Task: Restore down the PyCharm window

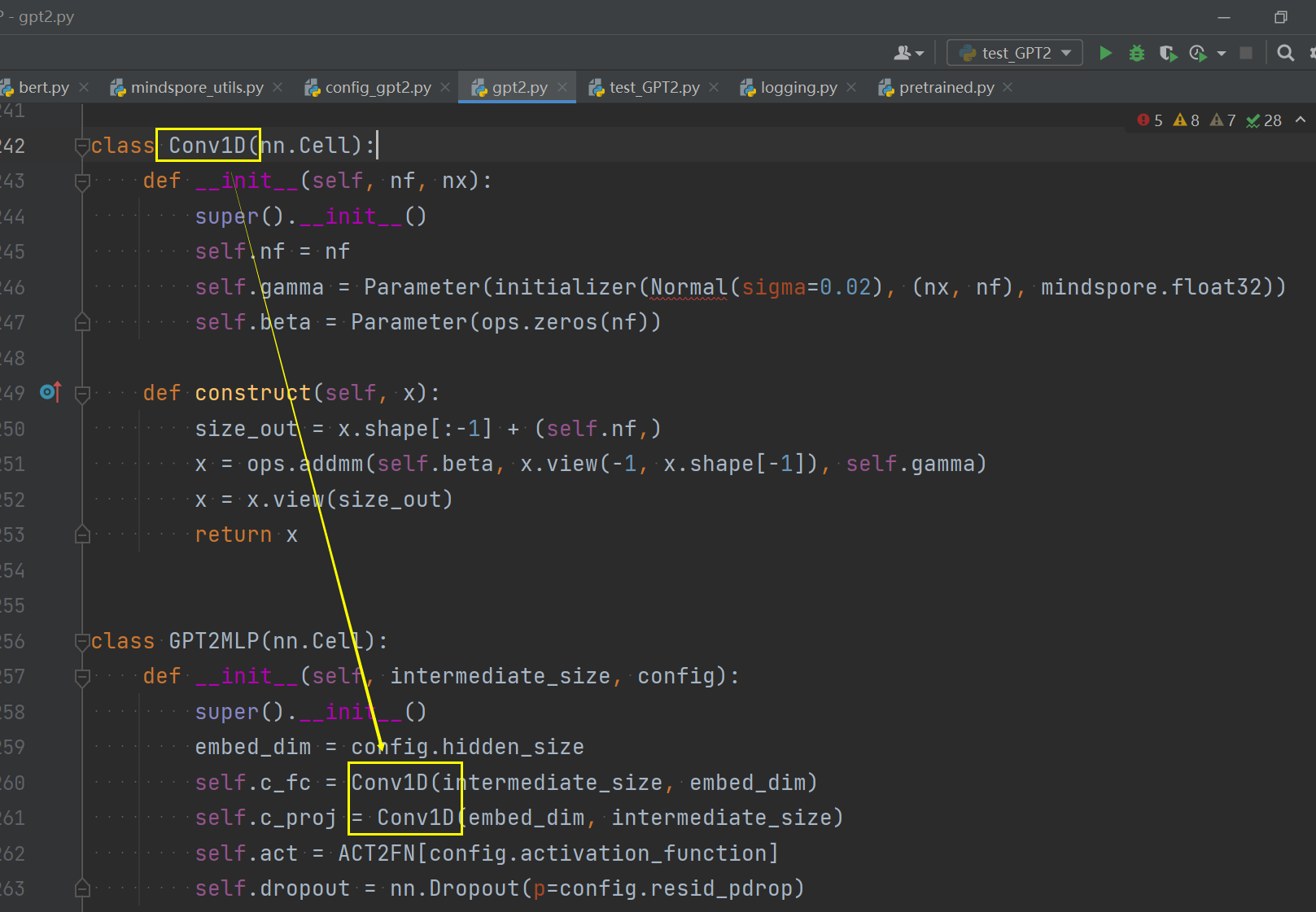Action: coord(1281,17)
